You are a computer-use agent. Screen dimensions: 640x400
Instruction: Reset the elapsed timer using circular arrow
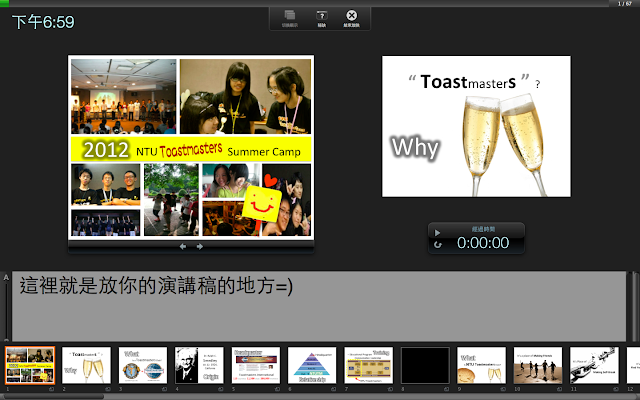click(438, 244)
